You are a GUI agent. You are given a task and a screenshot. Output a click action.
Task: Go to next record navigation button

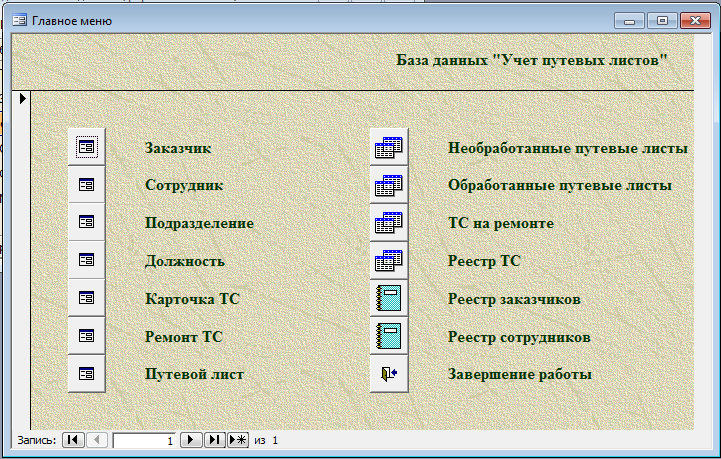tap(192, 440)
